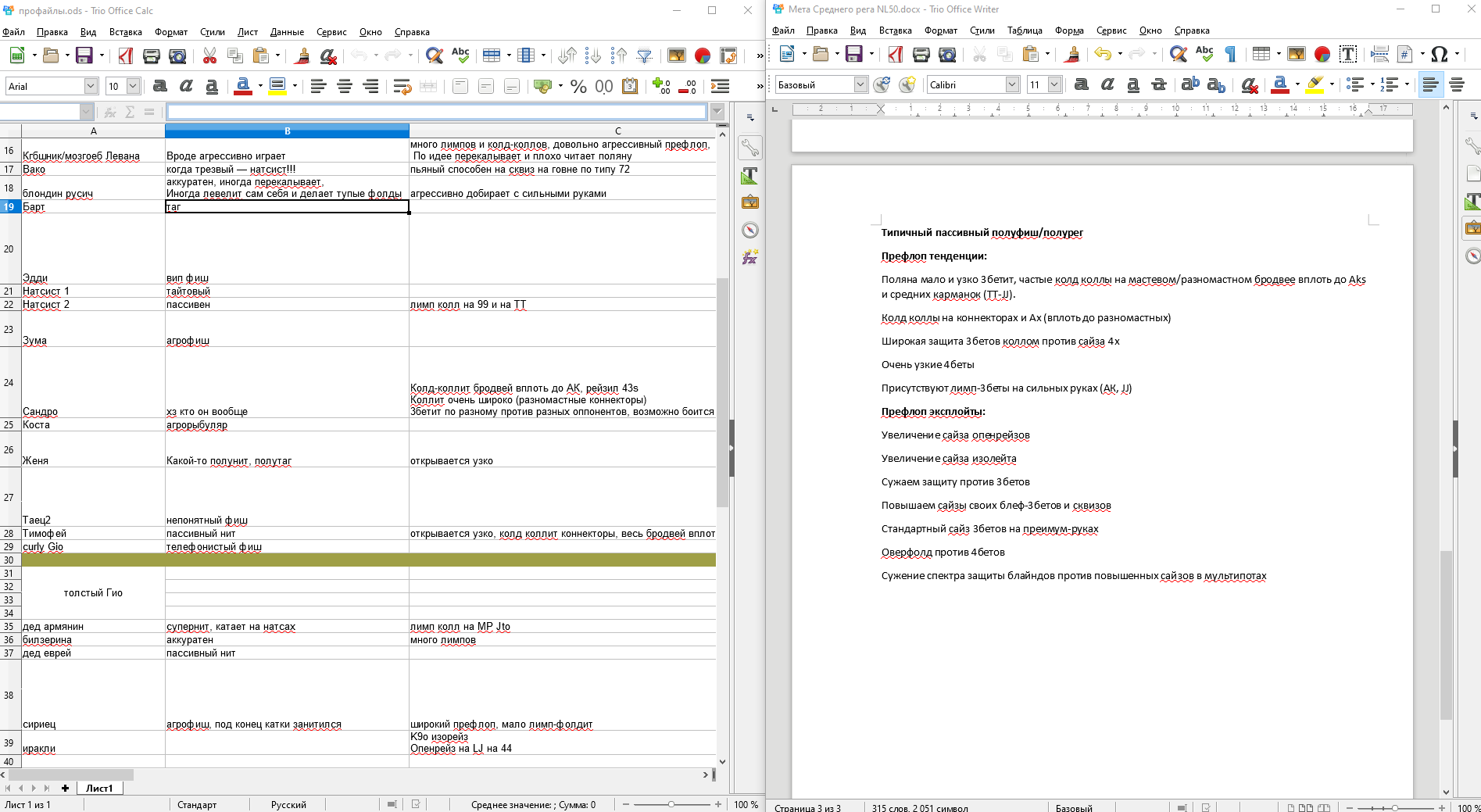This screenshot has width=1481, height=812.
Task: Open Таблица menu in Writer
Action: pyautogui.click(x=1025, y=30)
